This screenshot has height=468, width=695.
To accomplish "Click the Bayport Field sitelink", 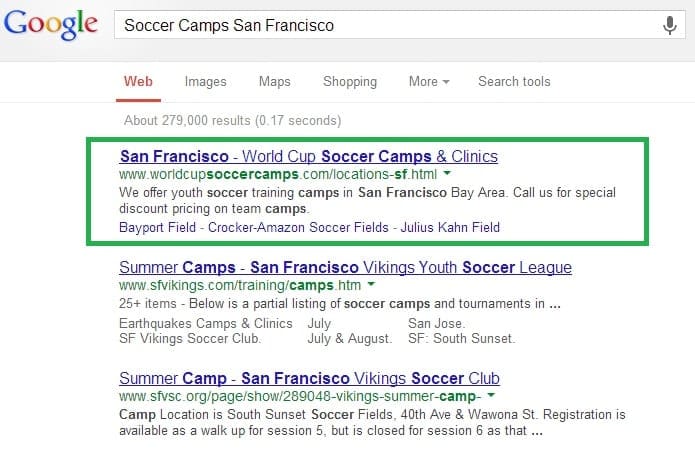I will click(157, 227).
